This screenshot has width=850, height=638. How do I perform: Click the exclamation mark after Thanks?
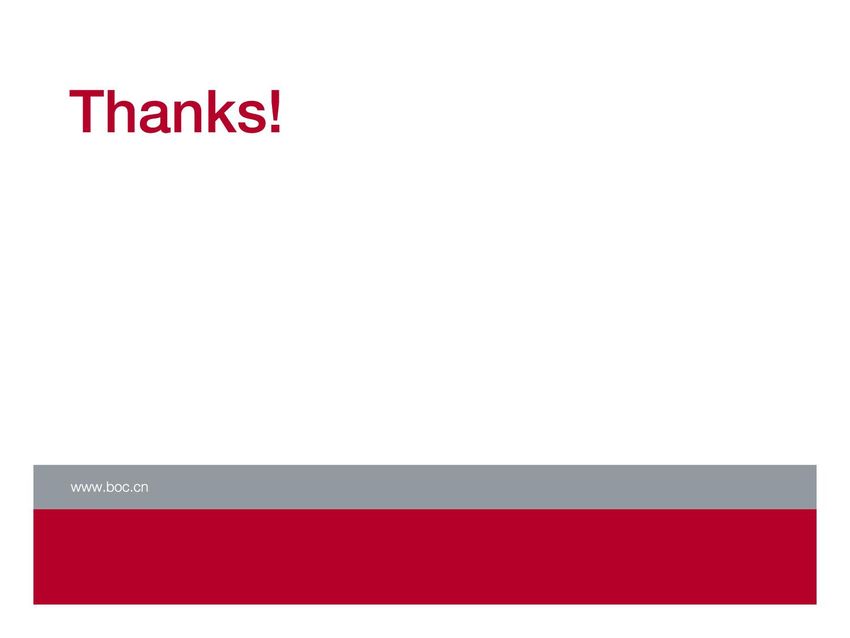click(275, 112)
